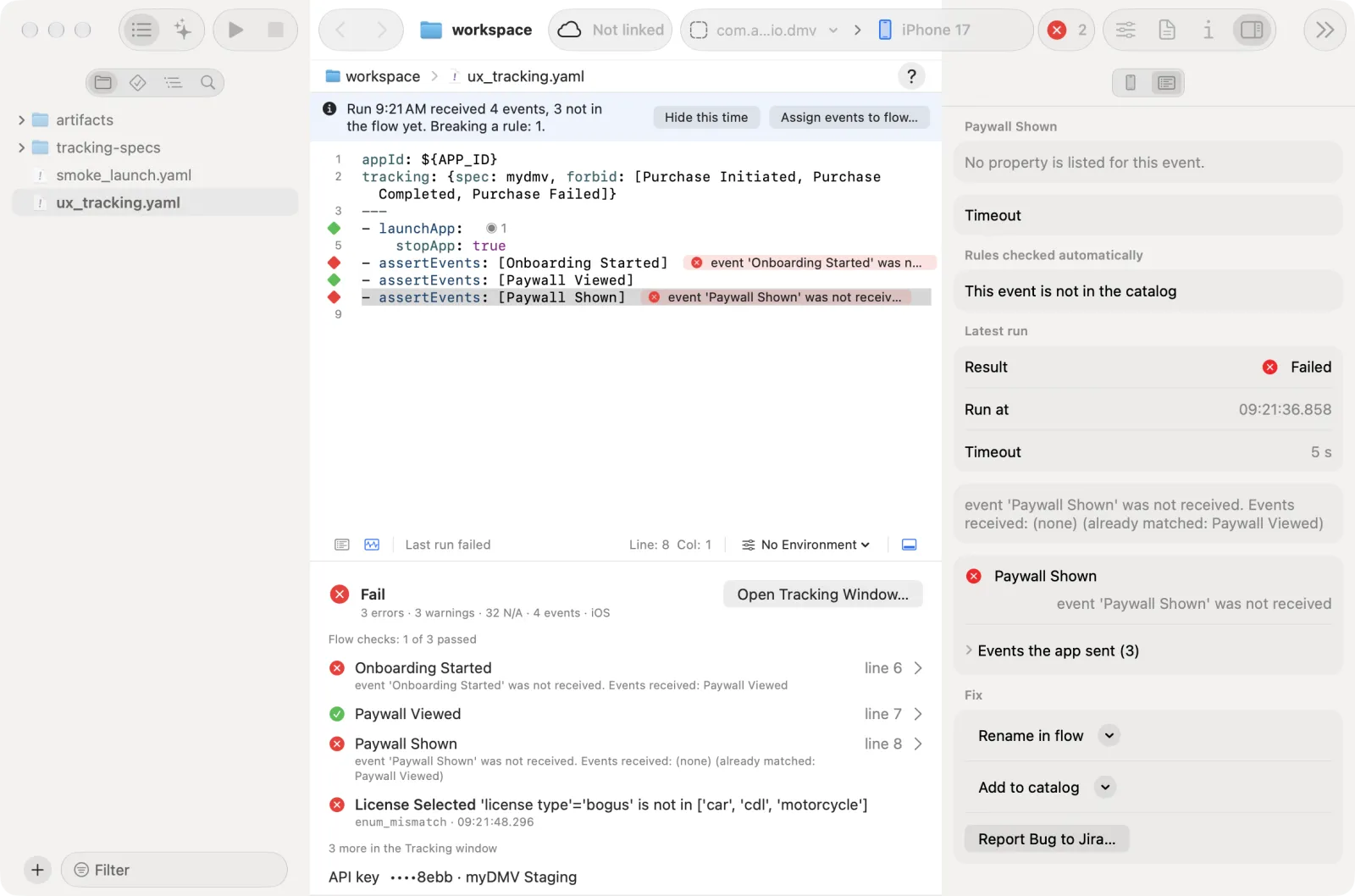Run the flow with the play button
1355x896 pixels.
pos(236,30)
